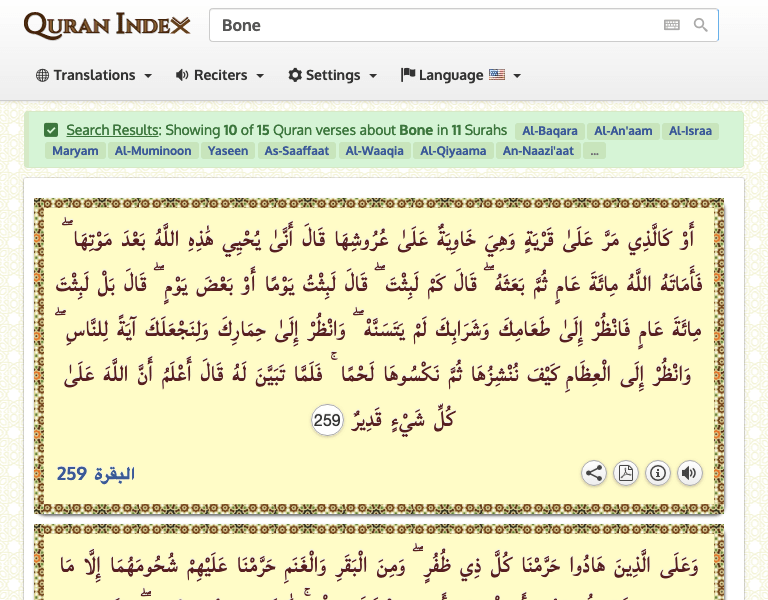Filter results by Al-Baqara surah
768x600 pixels.
pyautogui.click(x=550, y=130)
